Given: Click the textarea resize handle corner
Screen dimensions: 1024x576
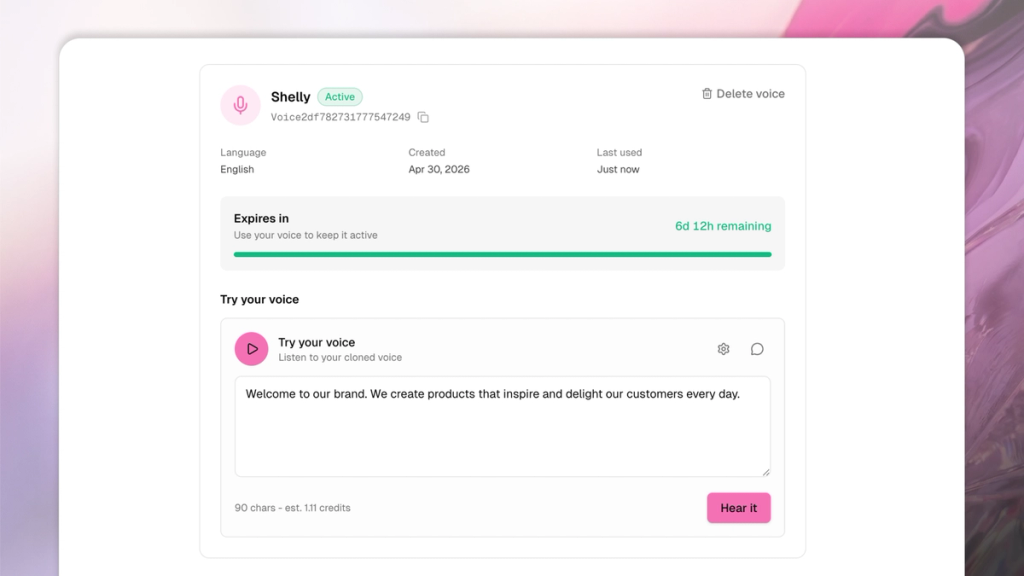Looking at the screenshot, I should point(767,471).
